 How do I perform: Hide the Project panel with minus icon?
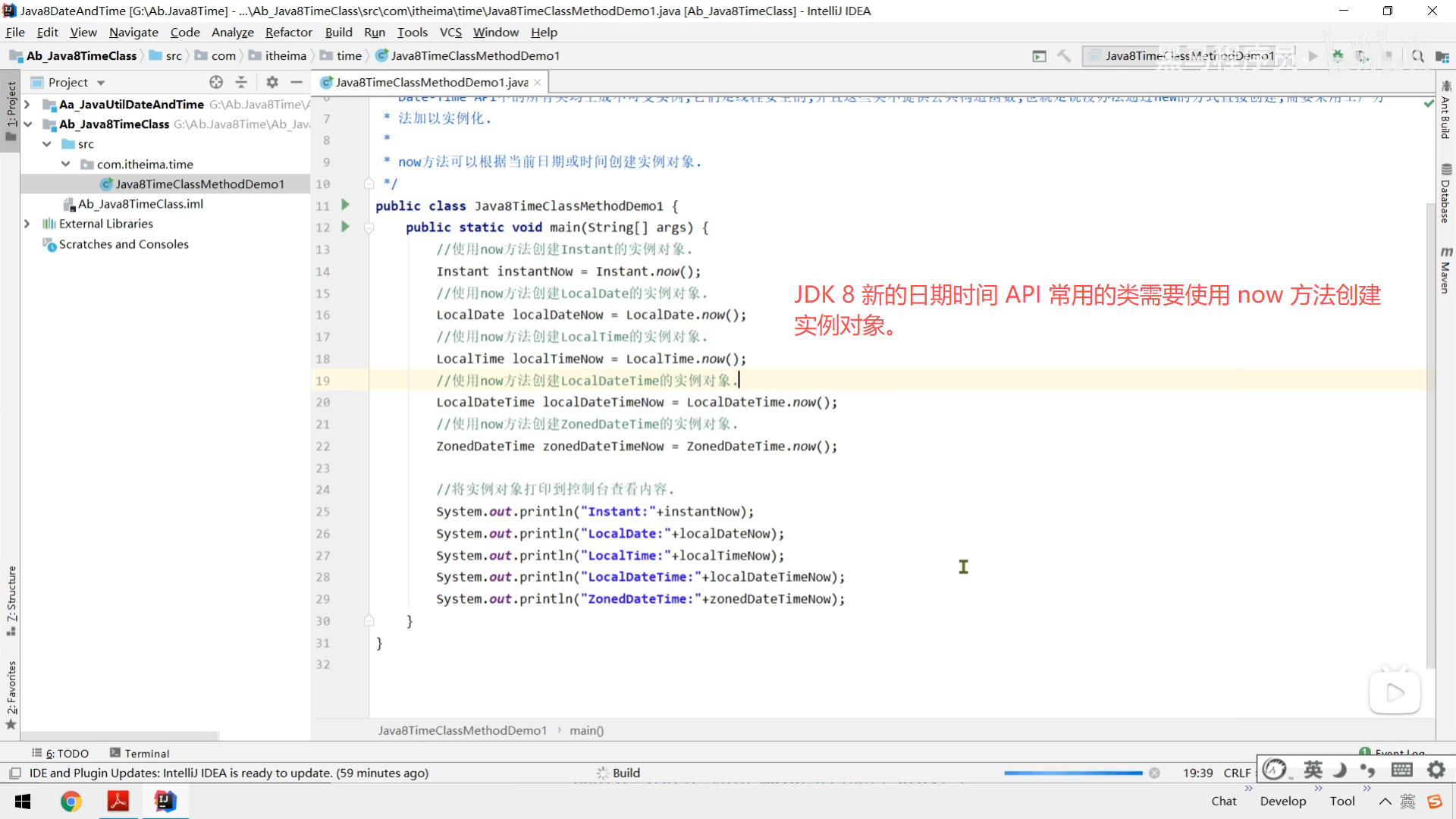point(297,82)
